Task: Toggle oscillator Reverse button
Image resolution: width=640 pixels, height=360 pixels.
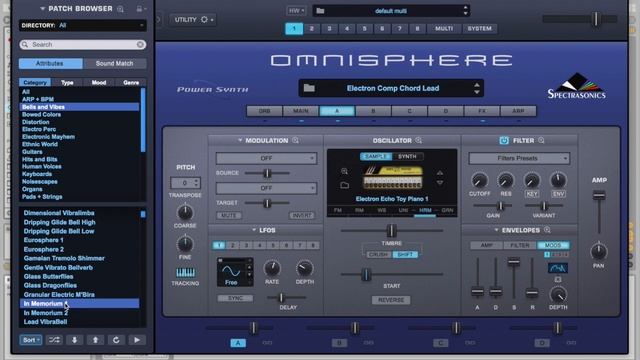Action: (x=391, y=300)
